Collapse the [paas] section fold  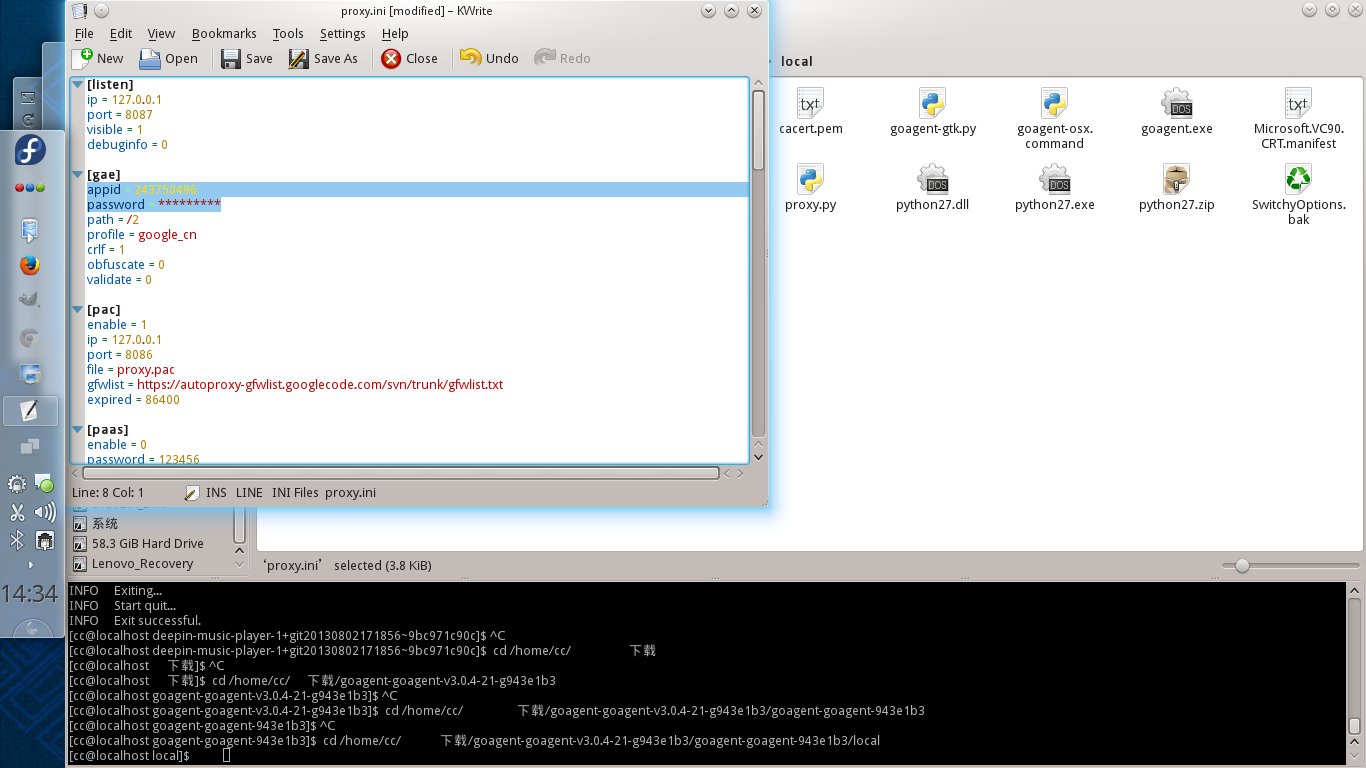pyautogui.click(x=78, y=430)
